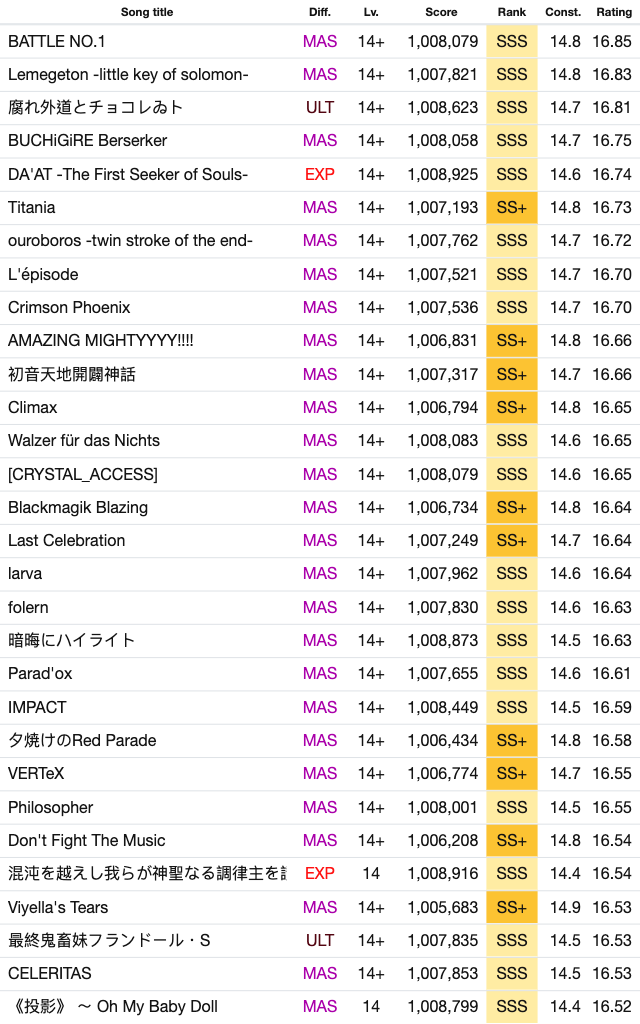
Task: Select the EXP difficulty label for DA'AT
Action: [320, 174]
